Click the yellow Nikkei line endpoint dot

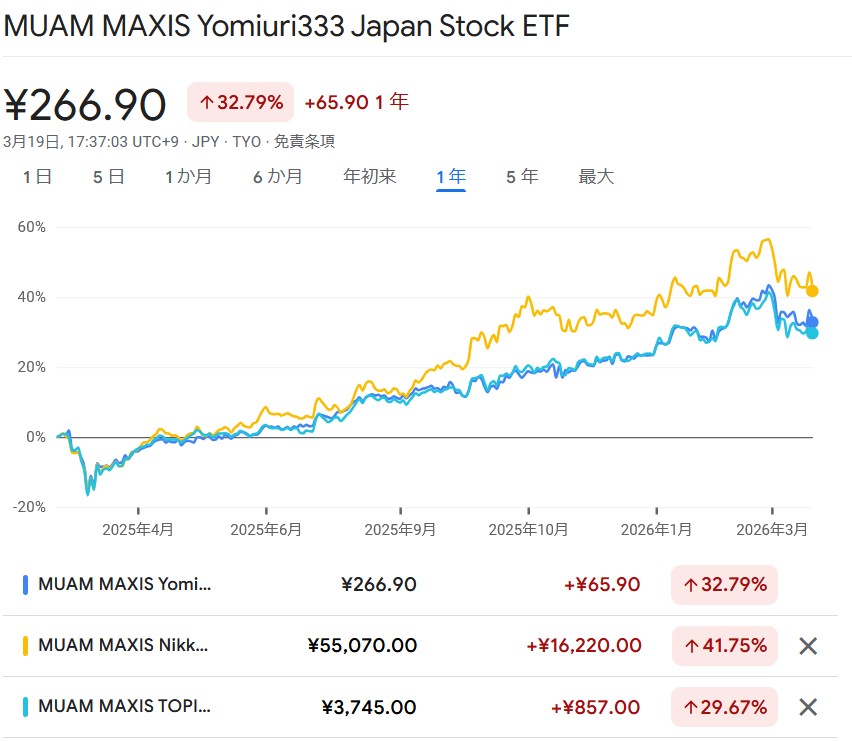(812, 291)
